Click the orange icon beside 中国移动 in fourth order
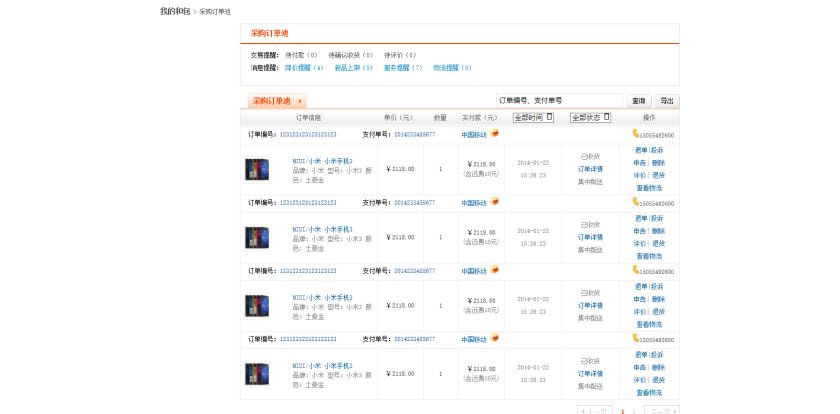This screenshot has height=414, width=840. coord(494,338)
